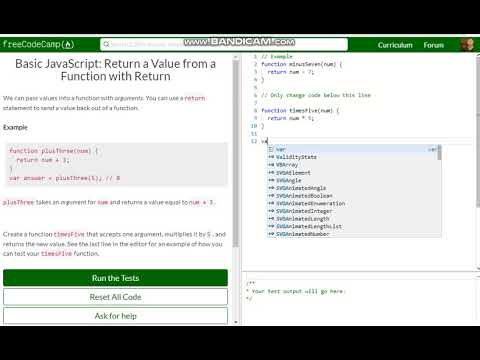Click the 'return num - 7;' code line
480x360 pixels.
(291, 72)
